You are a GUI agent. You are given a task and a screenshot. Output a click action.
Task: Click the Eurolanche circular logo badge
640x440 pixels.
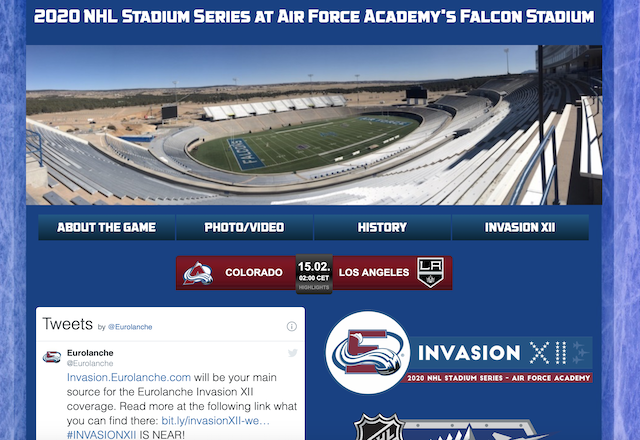(x=368, y=353)
